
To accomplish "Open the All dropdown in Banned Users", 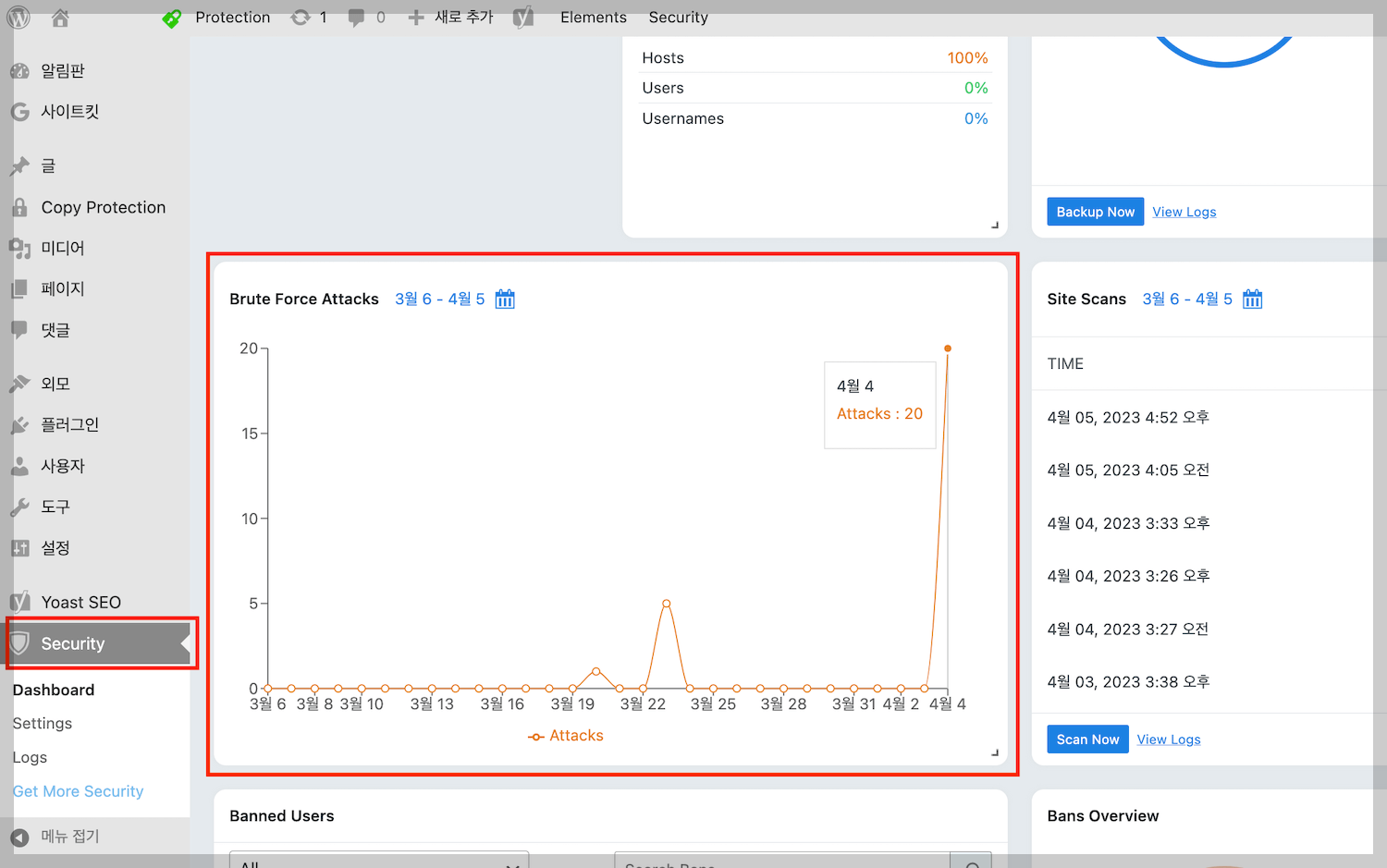I will (379, 861).
